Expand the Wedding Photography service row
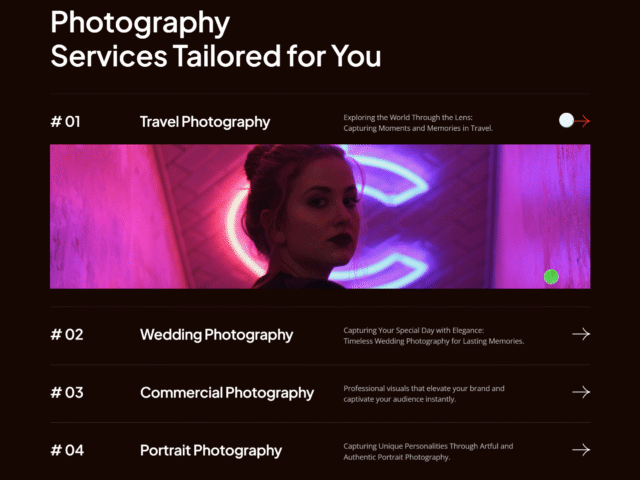Viewport: 640px width, 480px height. pyautogui.click(x=320, y=335)
